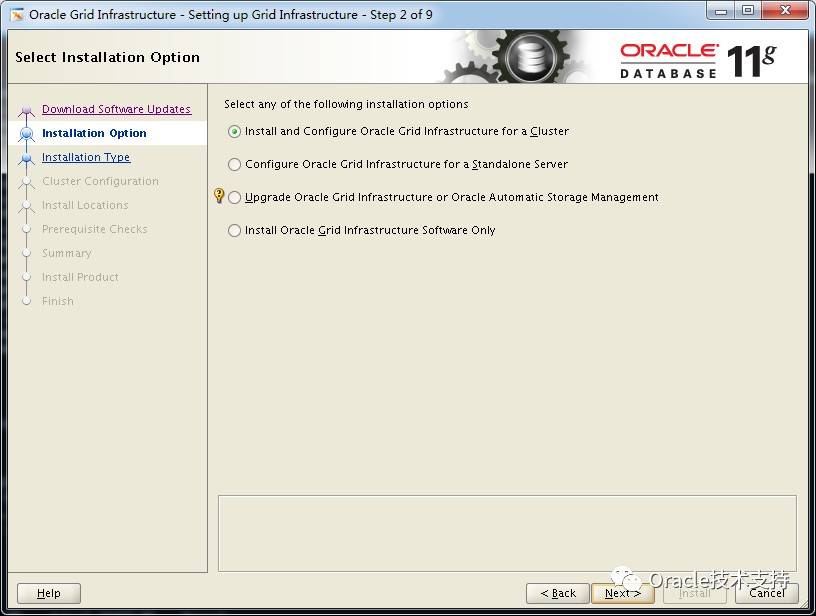Click the empty message box area
The image size is (816, 616).
[507, 533]
